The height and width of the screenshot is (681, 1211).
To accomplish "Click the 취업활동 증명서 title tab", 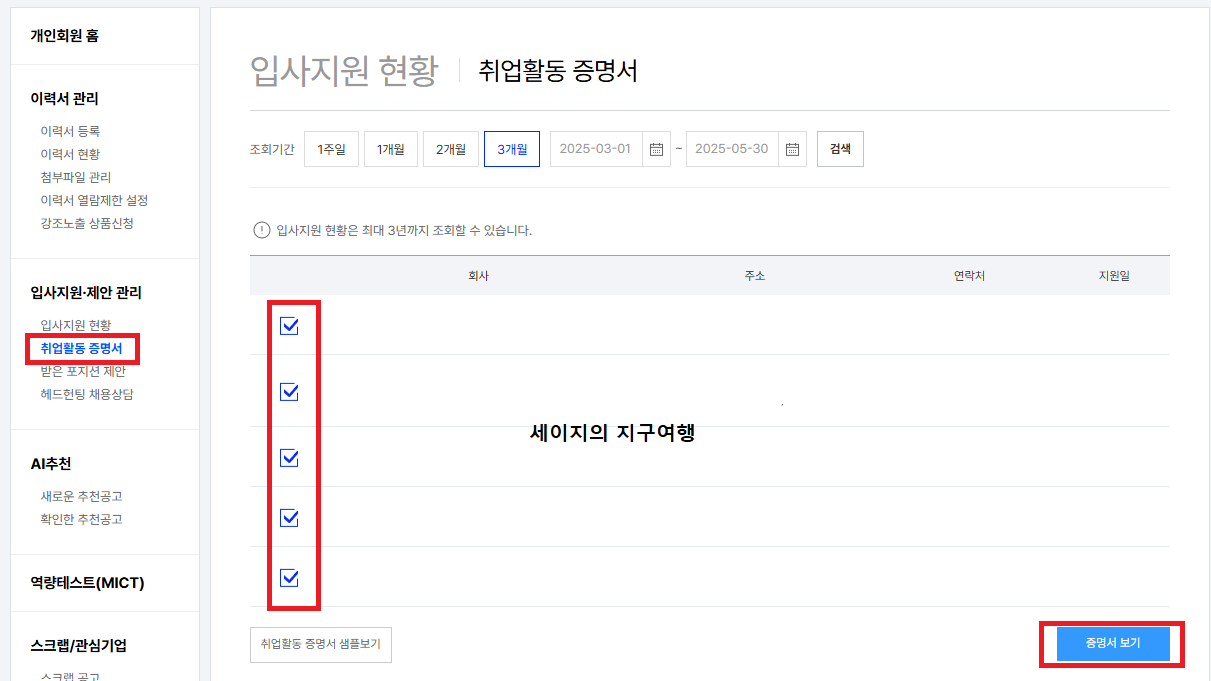I will point(558,71).
